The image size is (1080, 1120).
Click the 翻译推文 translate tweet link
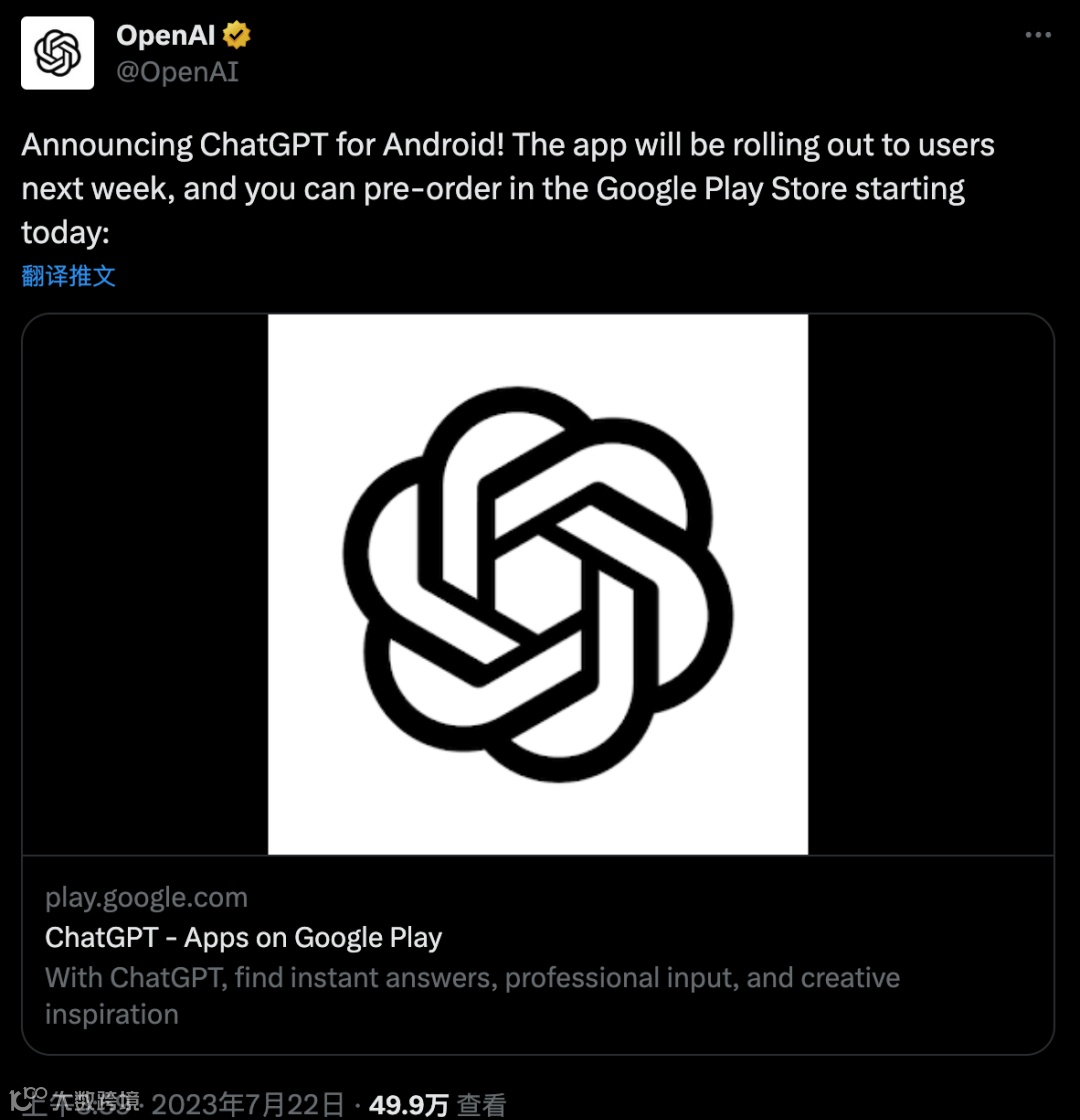[x=69, y=276]
